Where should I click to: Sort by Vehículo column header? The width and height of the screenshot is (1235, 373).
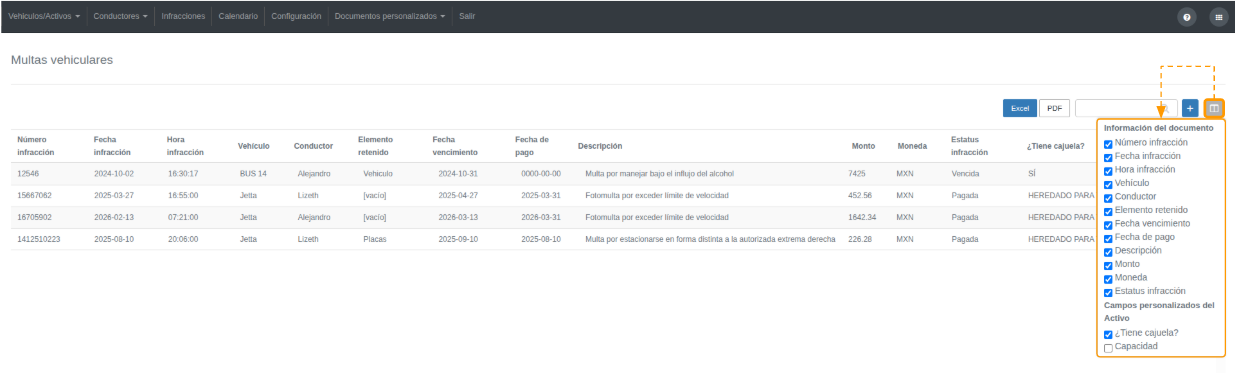pos(254,146)
